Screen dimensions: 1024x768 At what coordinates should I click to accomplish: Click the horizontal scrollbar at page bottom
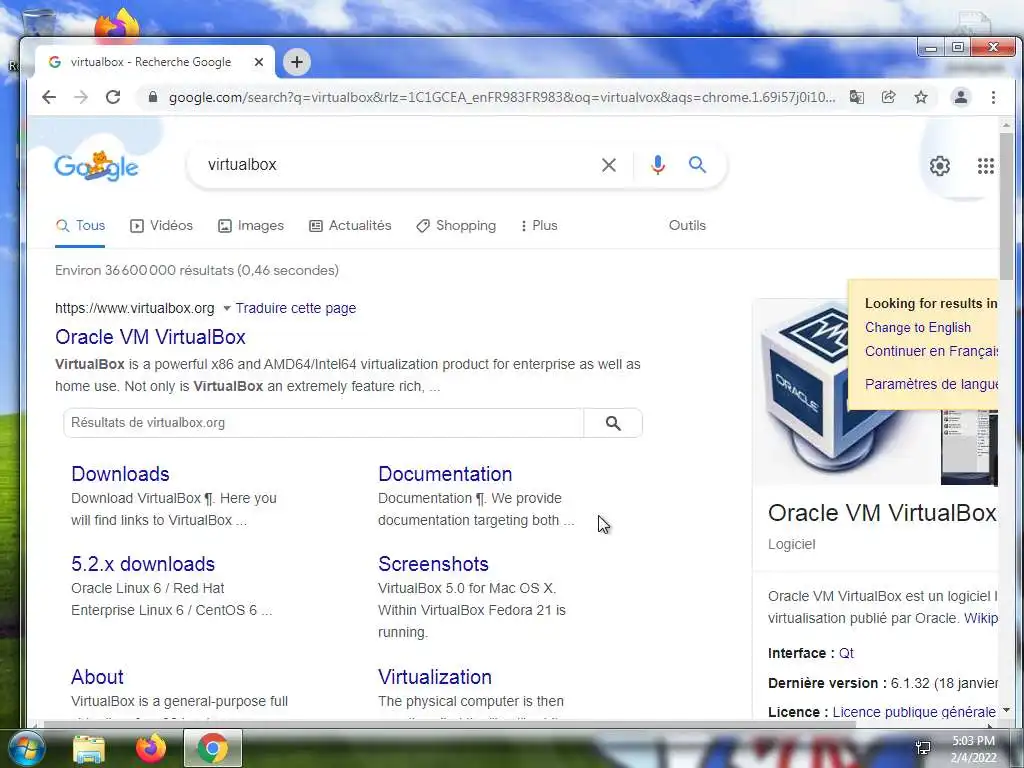point(449,724)
